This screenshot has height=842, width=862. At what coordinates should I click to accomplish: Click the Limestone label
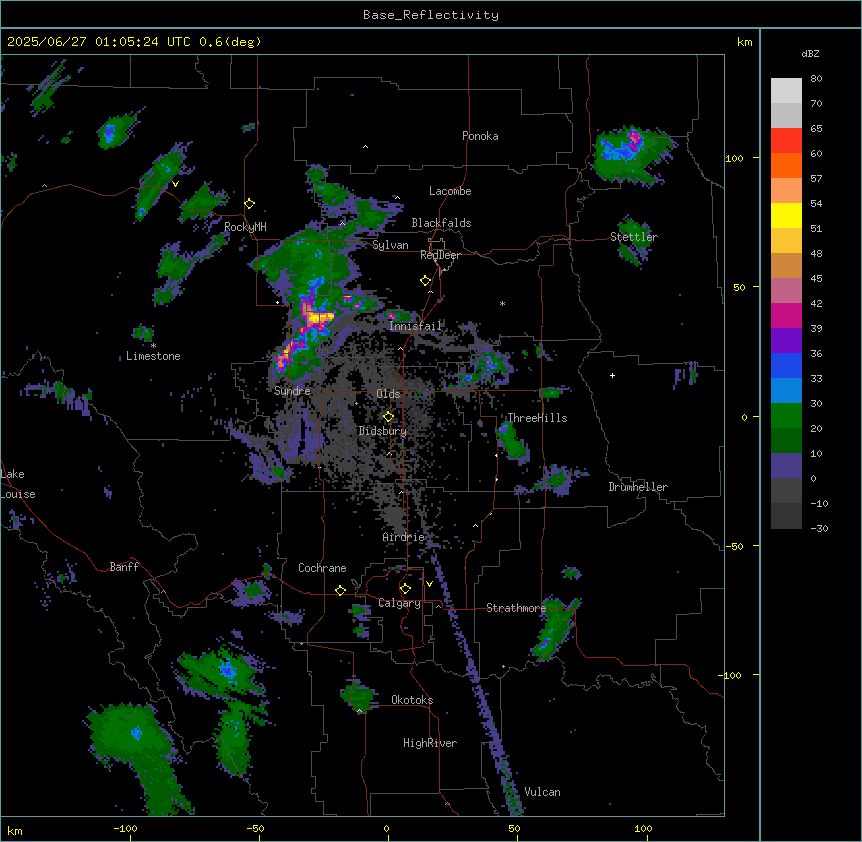(x=153, y=356)
